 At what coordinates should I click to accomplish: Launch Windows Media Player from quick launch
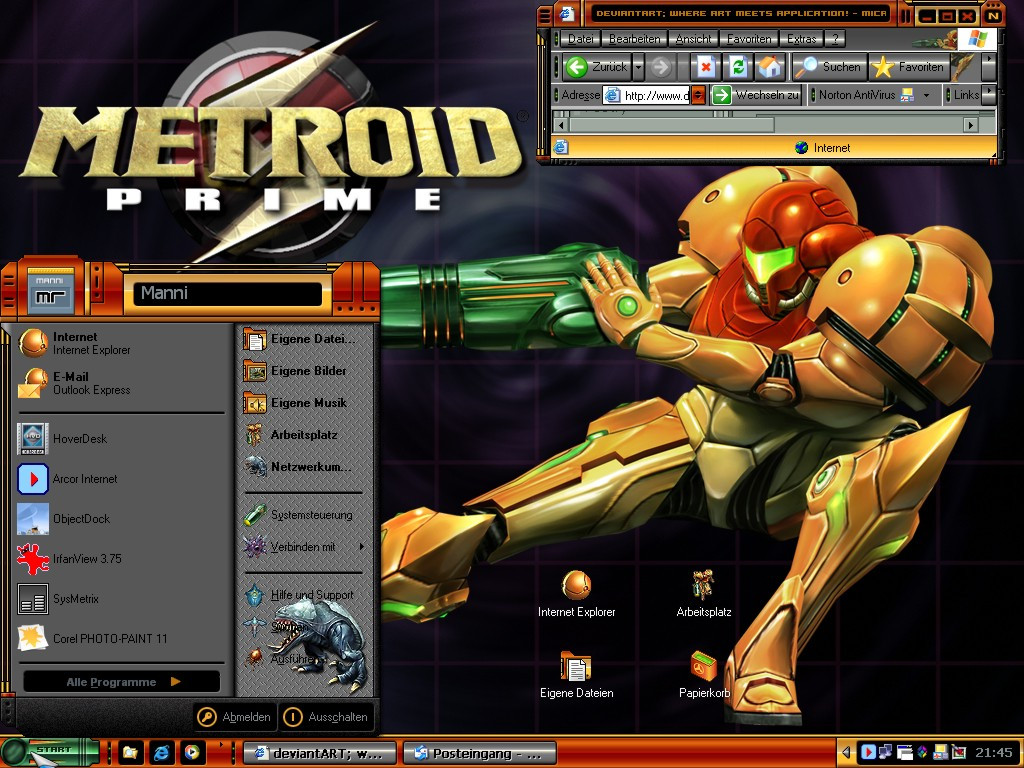tap(192, 753)
